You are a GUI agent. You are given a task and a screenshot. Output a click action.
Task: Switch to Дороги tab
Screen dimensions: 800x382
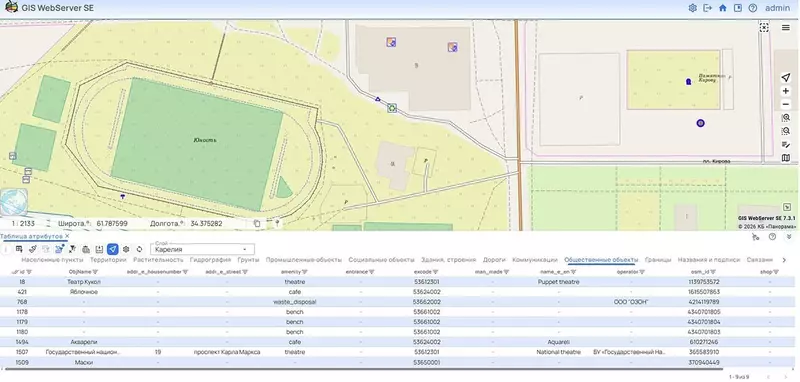494,260
